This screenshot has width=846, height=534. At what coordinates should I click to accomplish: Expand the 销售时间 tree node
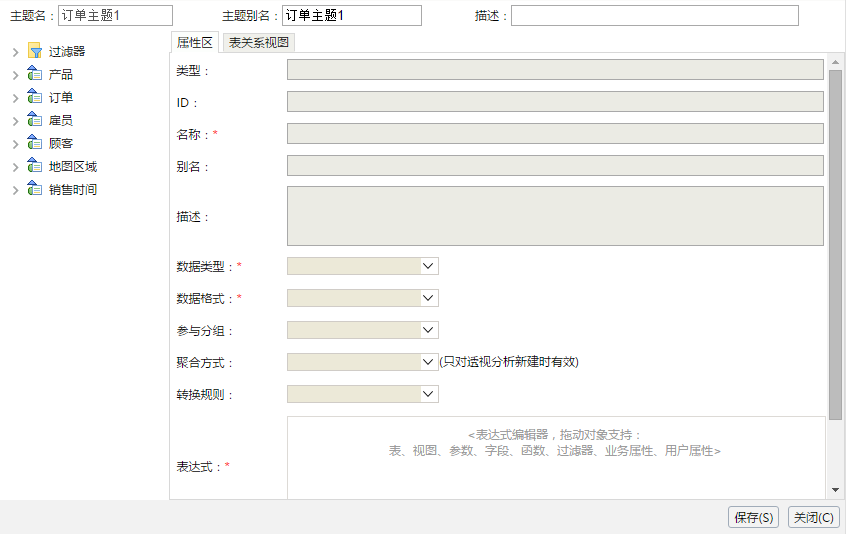pos(16,190)
